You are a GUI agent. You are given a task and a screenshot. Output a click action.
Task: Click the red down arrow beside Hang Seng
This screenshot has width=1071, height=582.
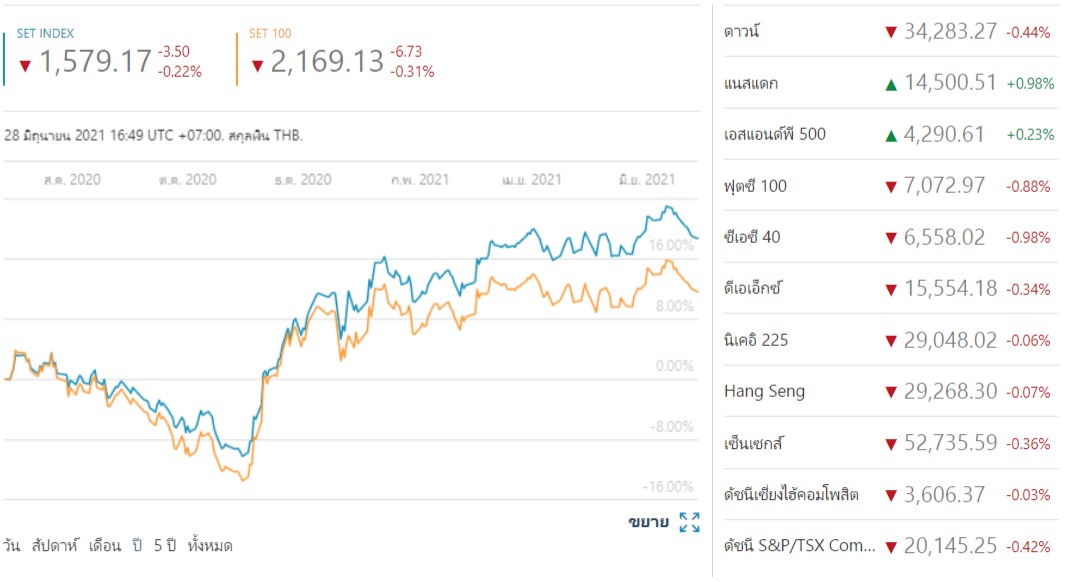point(890,392)
